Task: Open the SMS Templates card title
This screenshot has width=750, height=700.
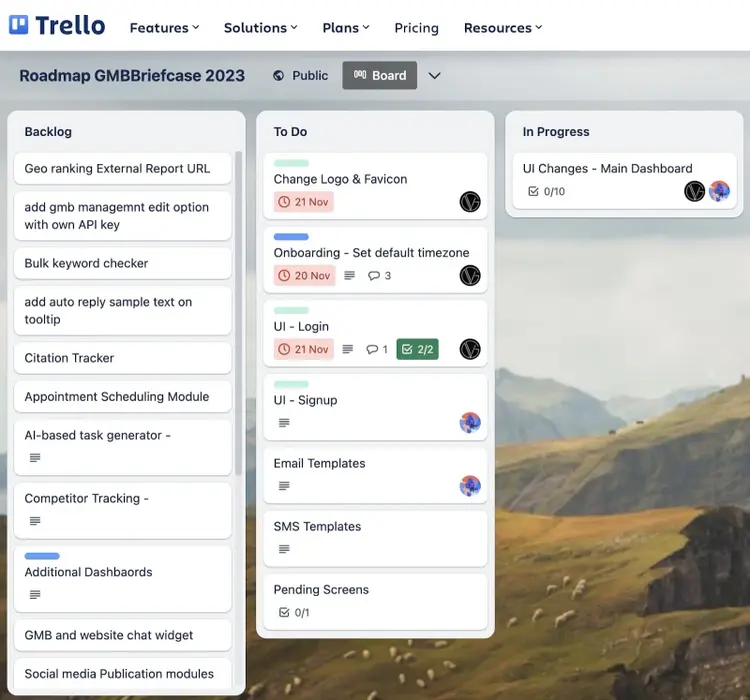Action: click(317, 526)
